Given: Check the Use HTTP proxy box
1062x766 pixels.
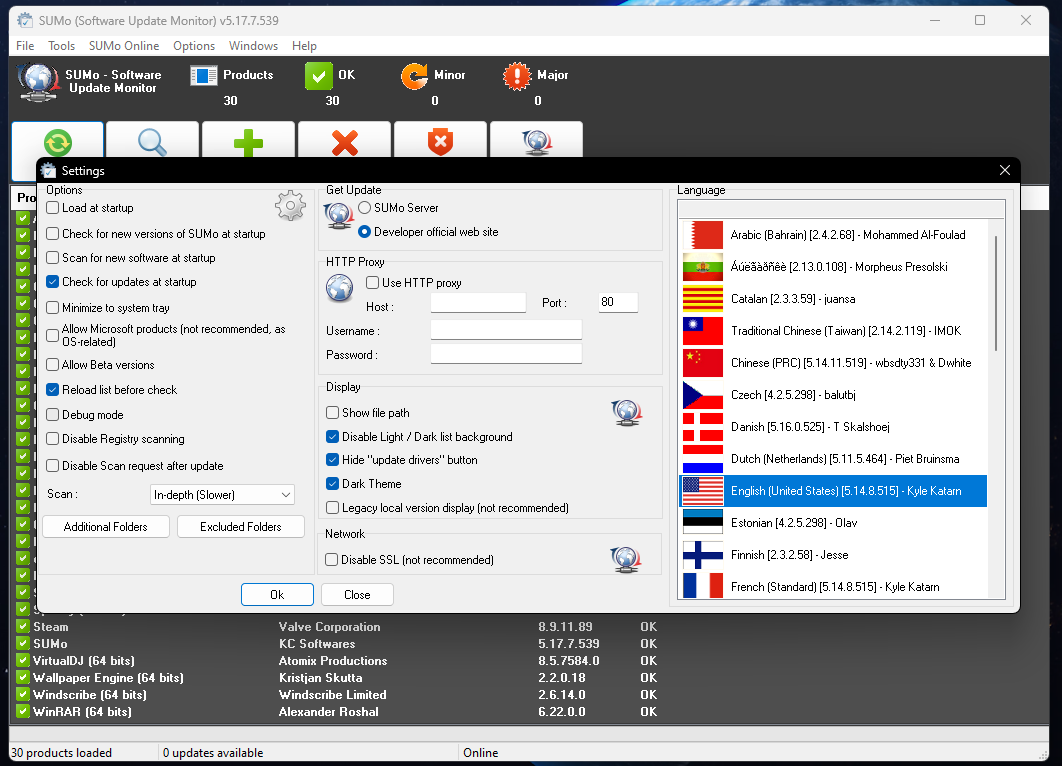Looking at the screenshot, I should pos(373,282).
